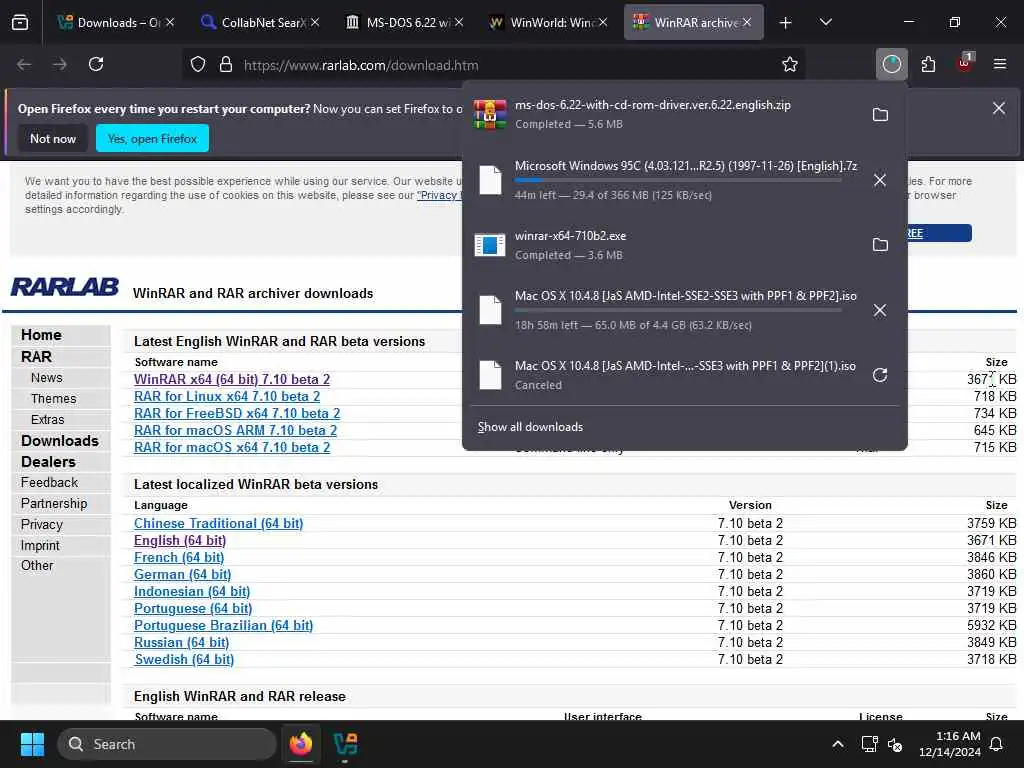
Task: Cancel the Windows 95C 7z download
Action: (880, 180)
